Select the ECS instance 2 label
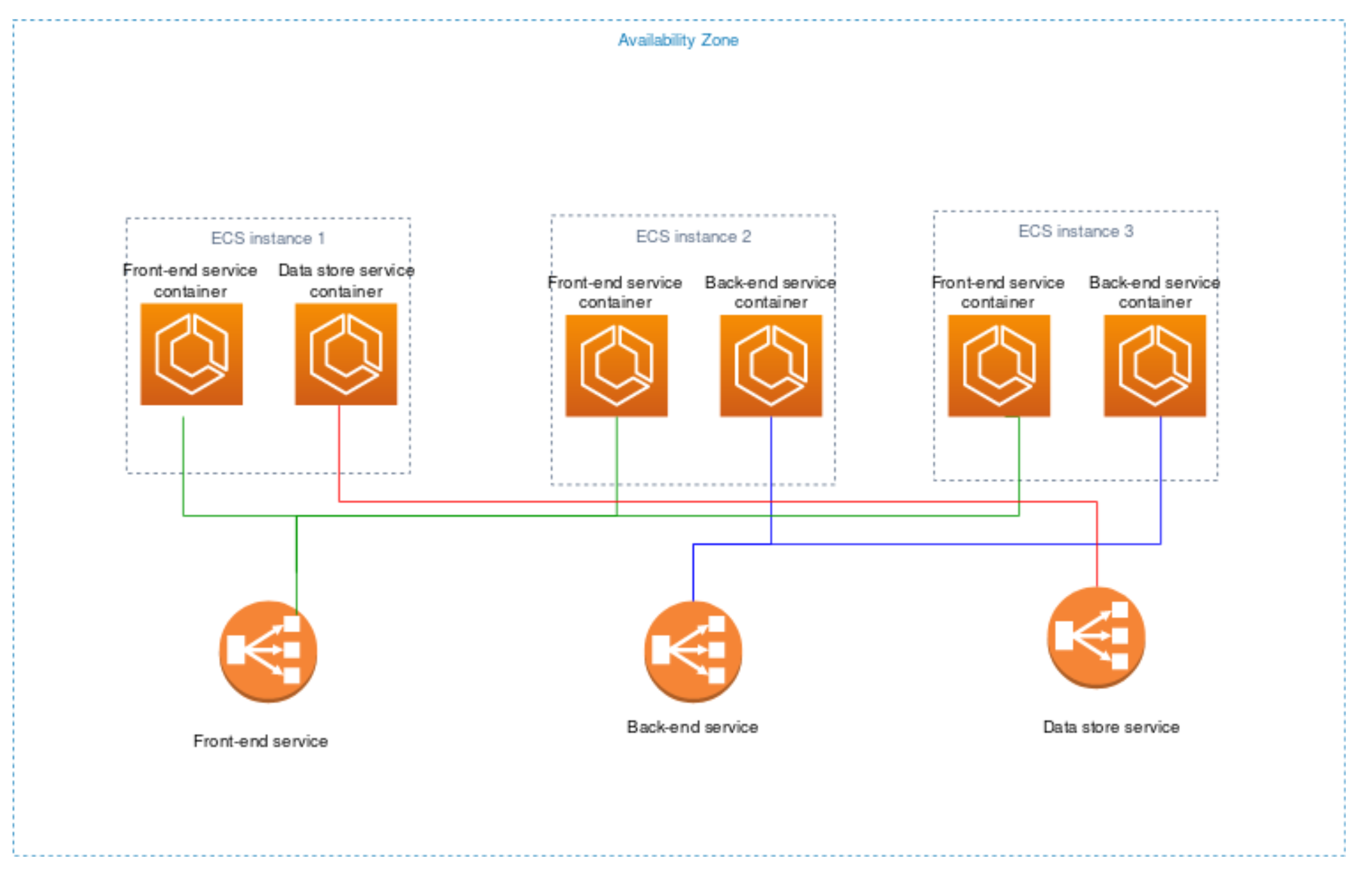 pyautogui.click(x=695, y=237)
